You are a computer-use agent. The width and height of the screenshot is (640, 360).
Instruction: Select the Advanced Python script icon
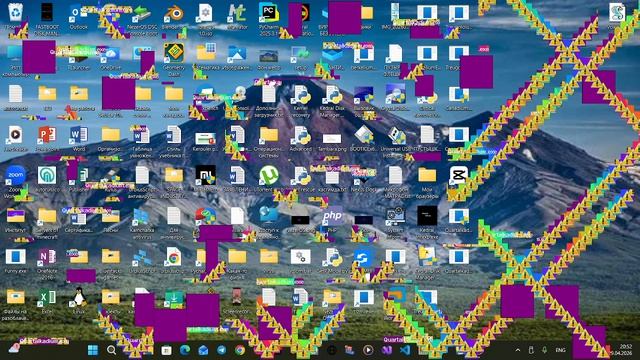point(300,135)
